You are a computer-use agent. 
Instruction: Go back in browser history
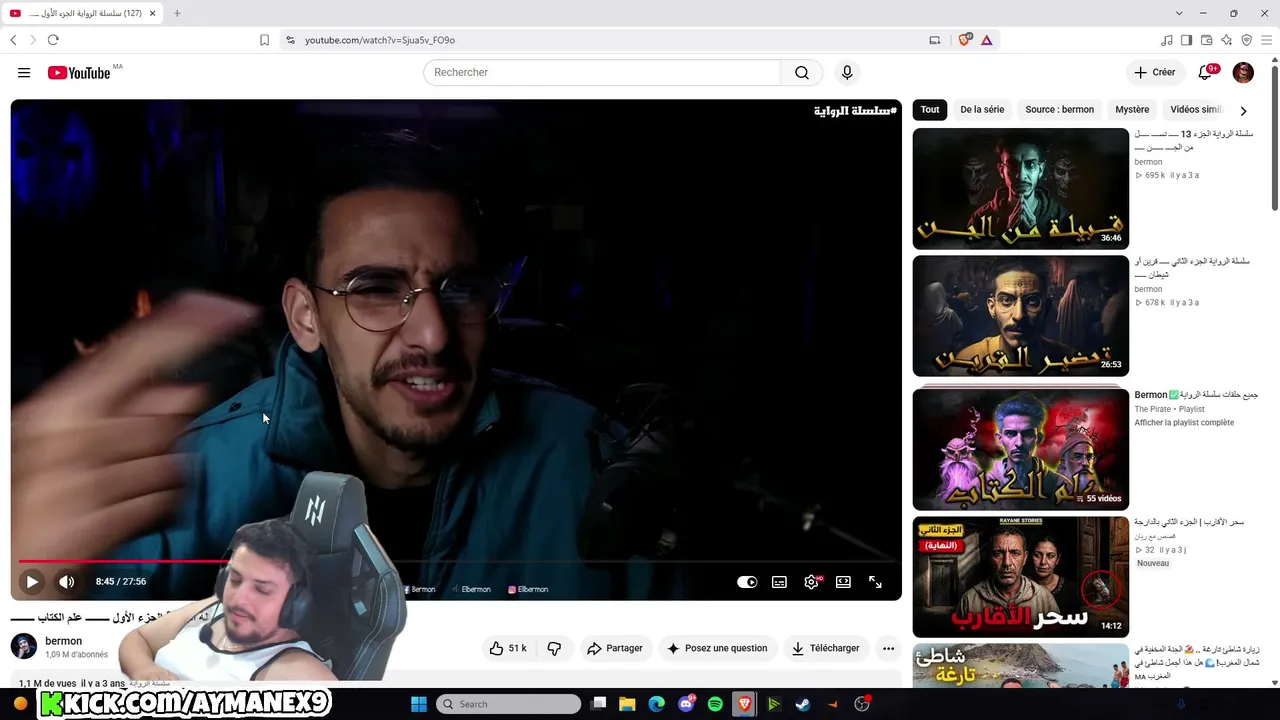[x=13, y=40]
